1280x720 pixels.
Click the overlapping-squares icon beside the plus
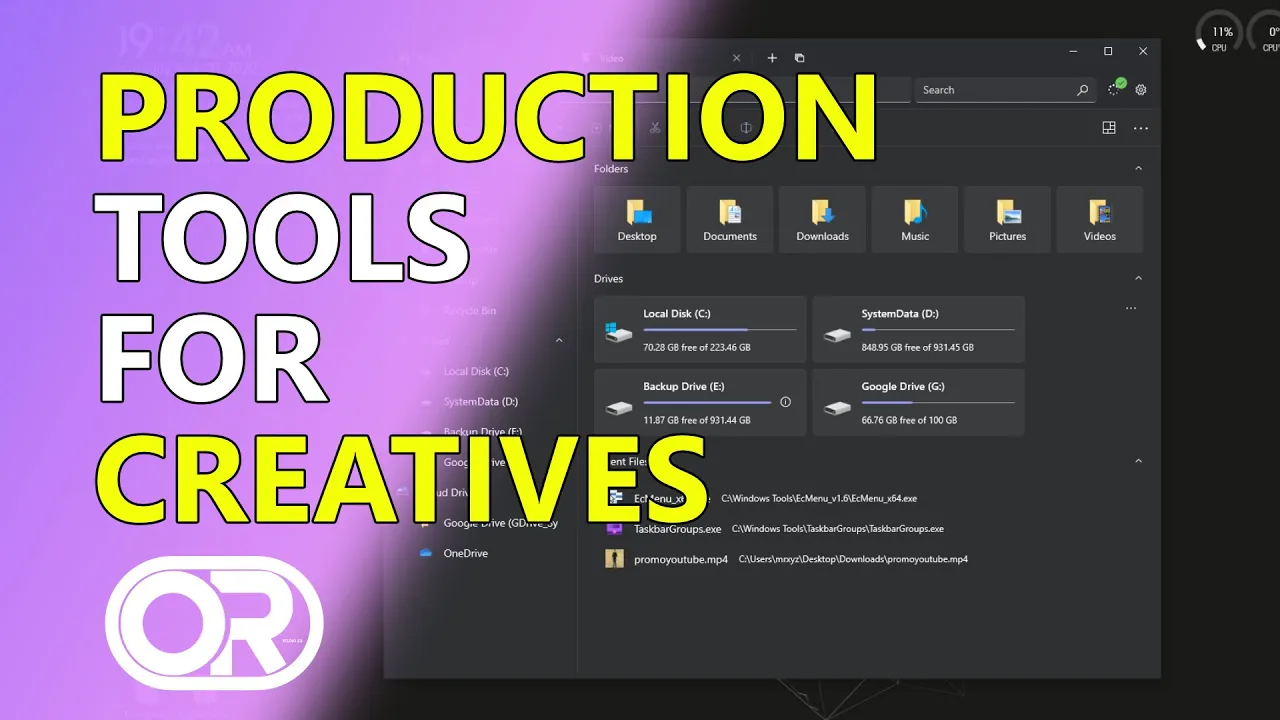800,58
